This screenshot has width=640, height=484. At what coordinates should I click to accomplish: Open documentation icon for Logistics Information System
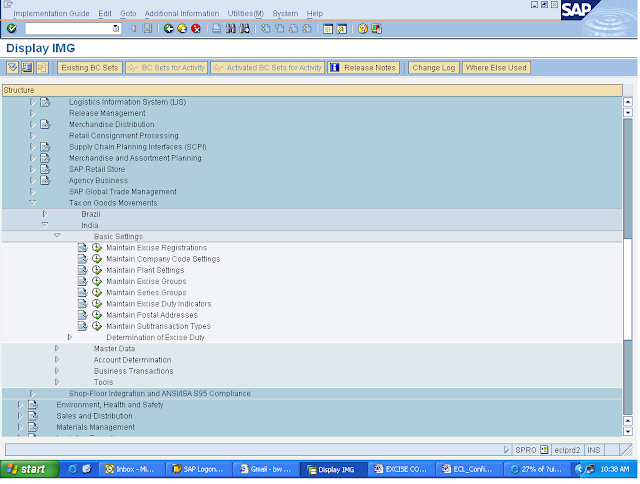(45, 102)
